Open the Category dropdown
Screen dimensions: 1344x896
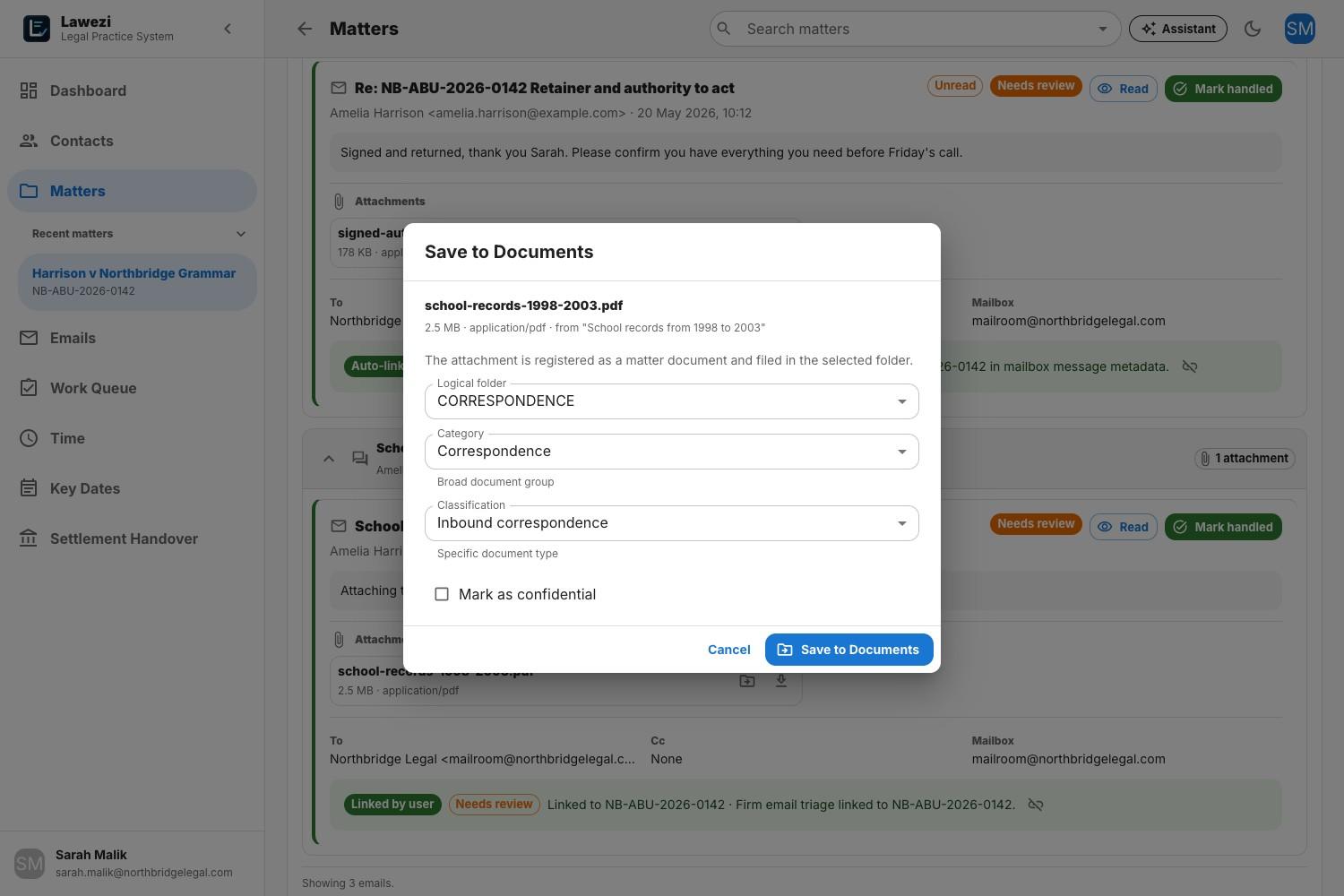[672, 451]
